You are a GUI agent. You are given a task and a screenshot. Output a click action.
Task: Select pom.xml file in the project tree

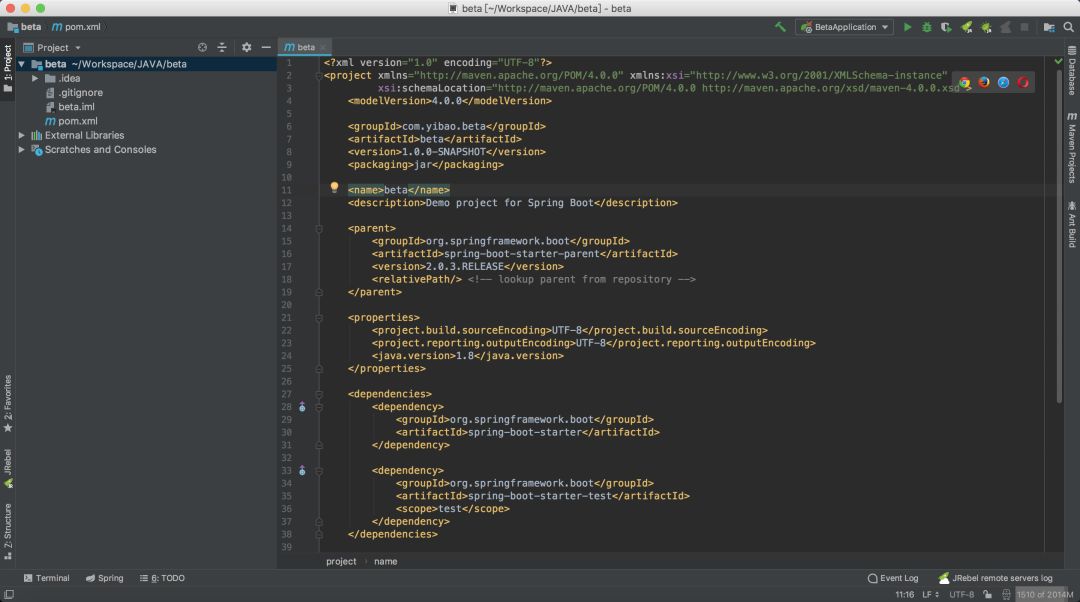[x=77, y=121]
